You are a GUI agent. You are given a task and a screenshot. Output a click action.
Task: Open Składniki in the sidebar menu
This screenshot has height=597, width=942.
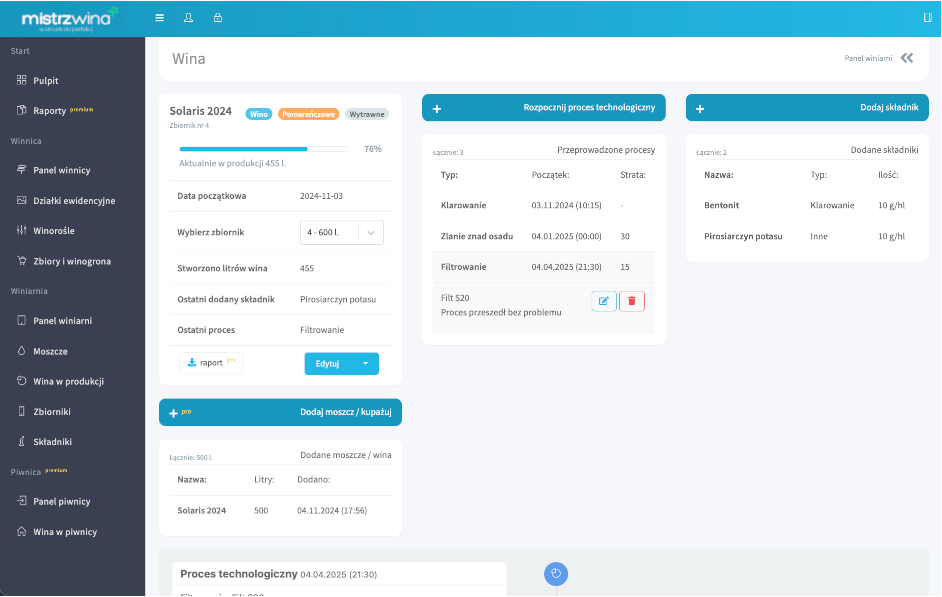click(52, 441)
